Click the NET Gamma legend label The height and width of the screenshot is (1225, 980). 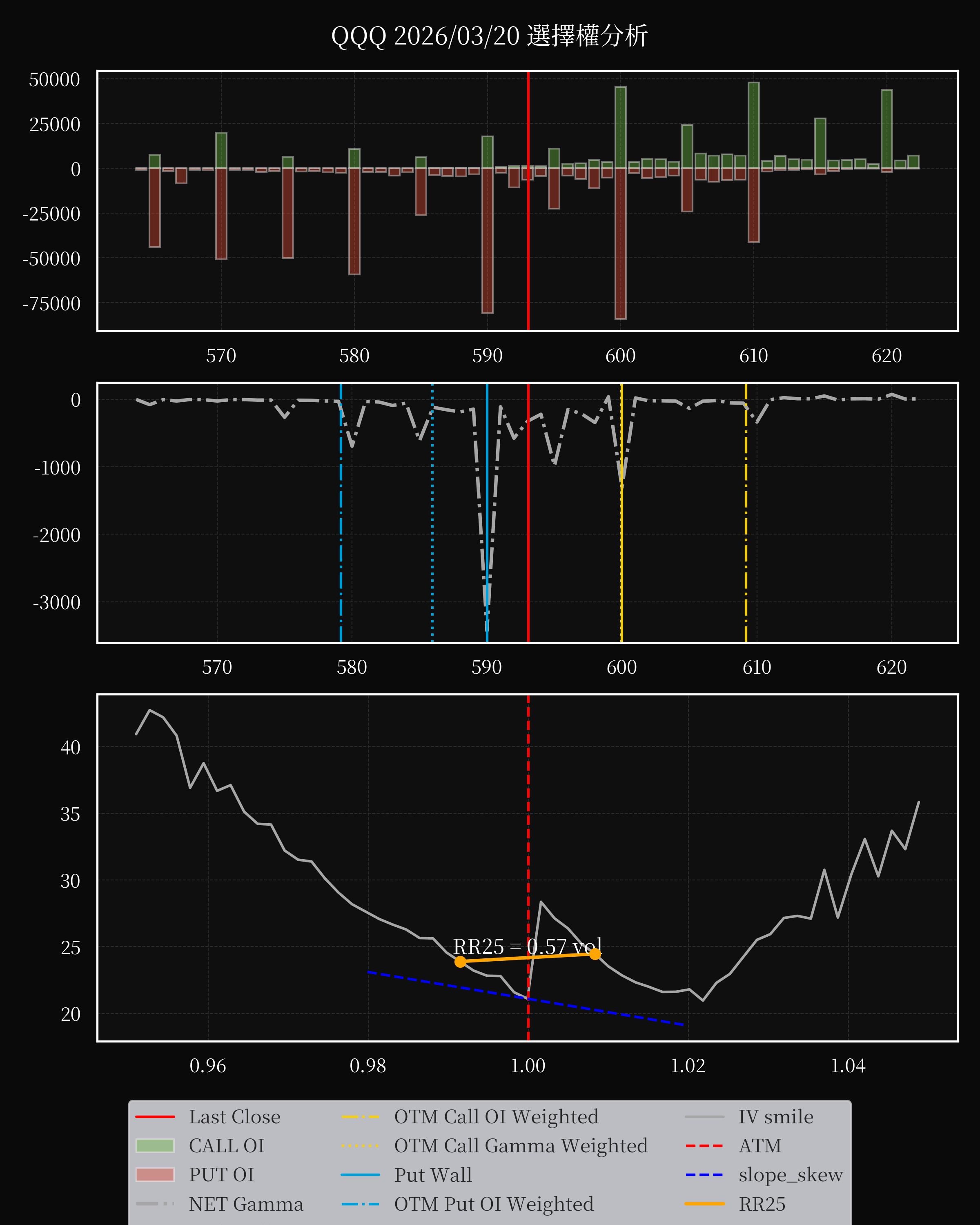(246, 1204)
